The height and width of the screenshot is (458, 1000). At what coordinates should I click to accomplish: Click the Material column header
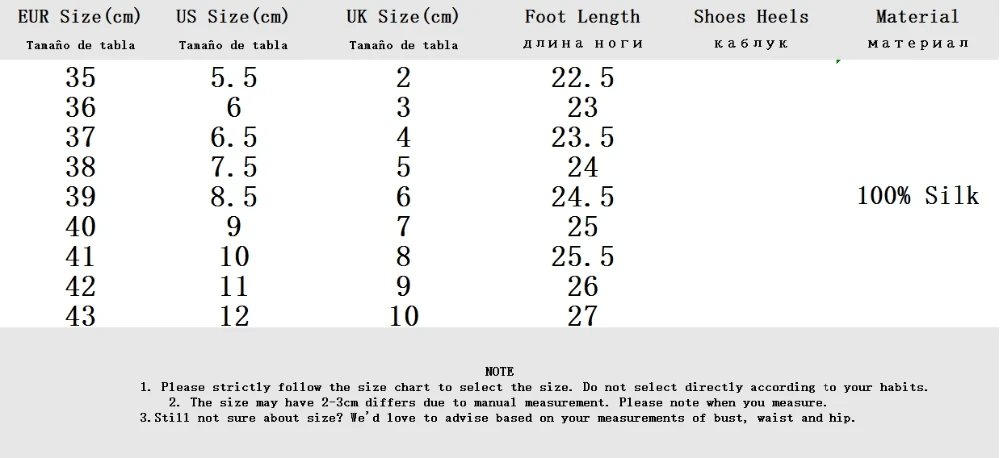coord(917,17)
